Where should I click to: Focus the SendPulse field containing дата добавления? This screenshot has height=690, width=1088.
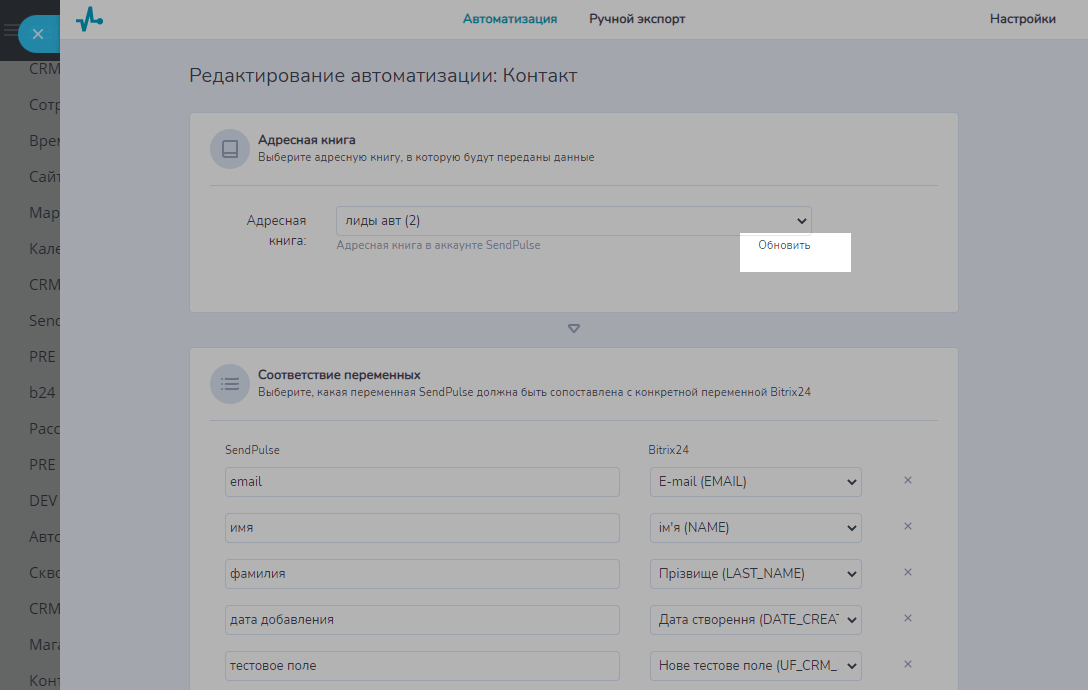[x=422, y=620]
